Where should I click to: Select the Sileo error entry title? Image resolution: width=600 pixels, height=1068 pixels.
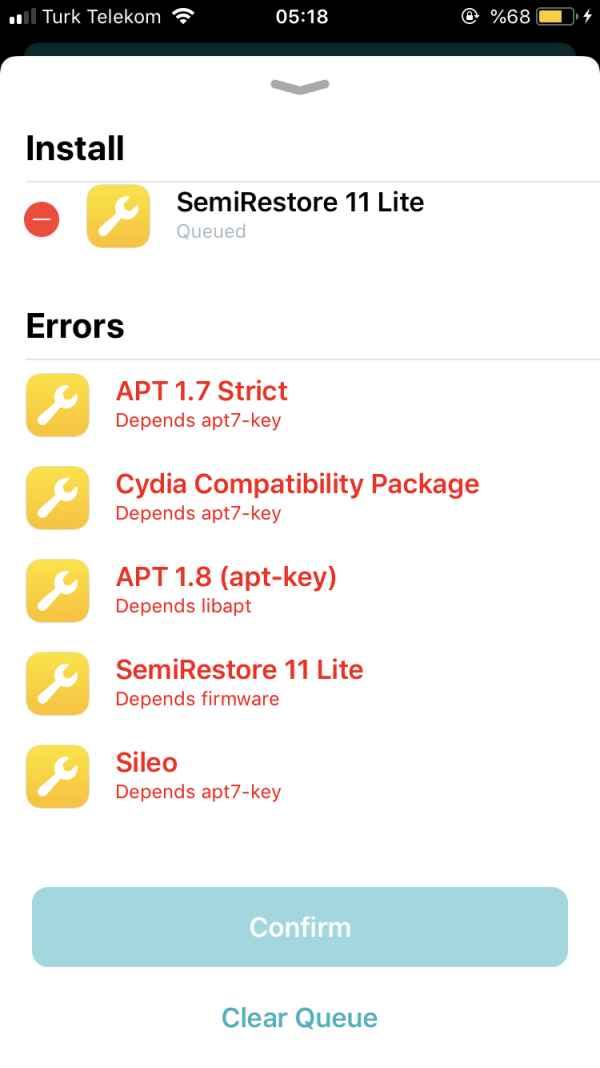pyautogui.click(x=147, y=762)
